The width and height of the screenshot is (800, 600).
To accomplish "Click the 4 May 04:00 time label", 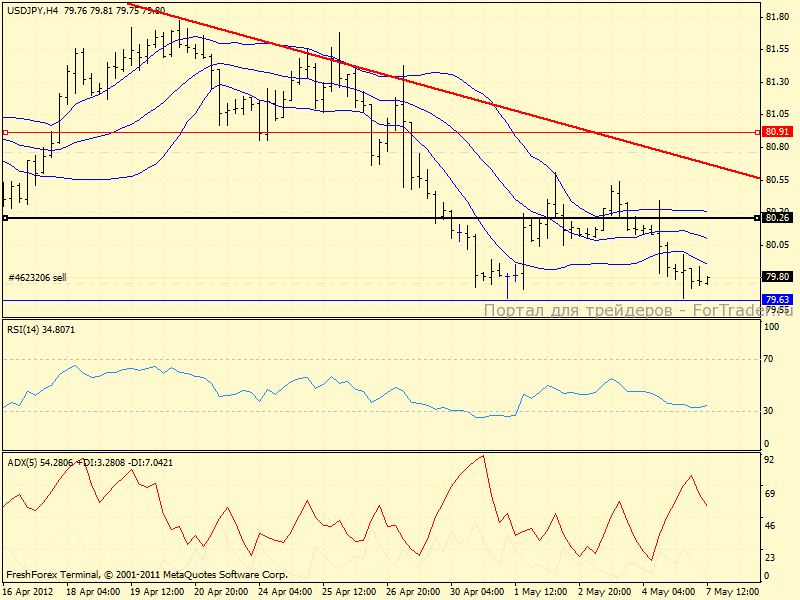I will (669, 592).
